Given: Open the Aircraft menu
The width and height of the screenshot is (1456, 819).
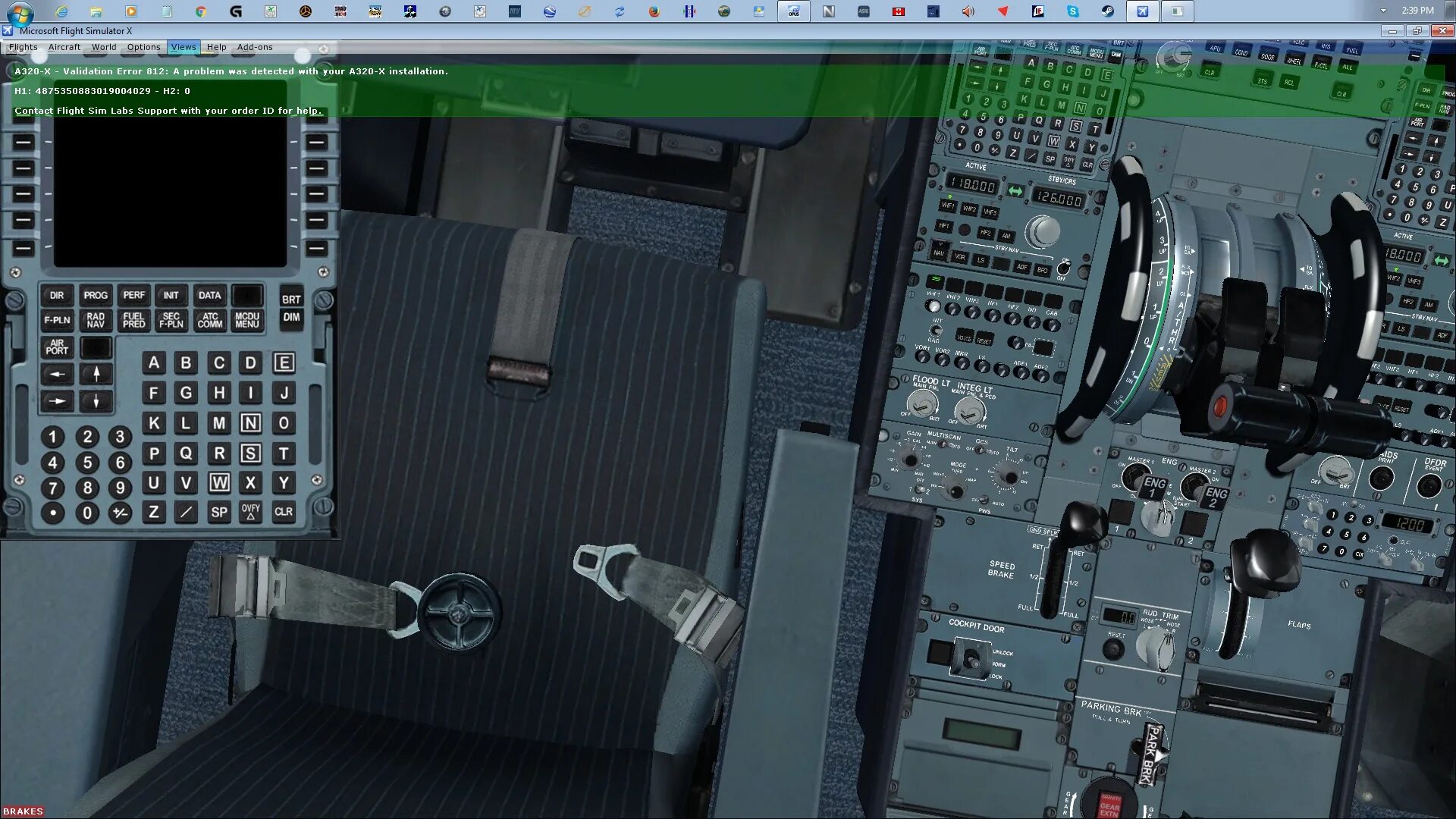Looking at the screenshot, I should coord(64,47).
